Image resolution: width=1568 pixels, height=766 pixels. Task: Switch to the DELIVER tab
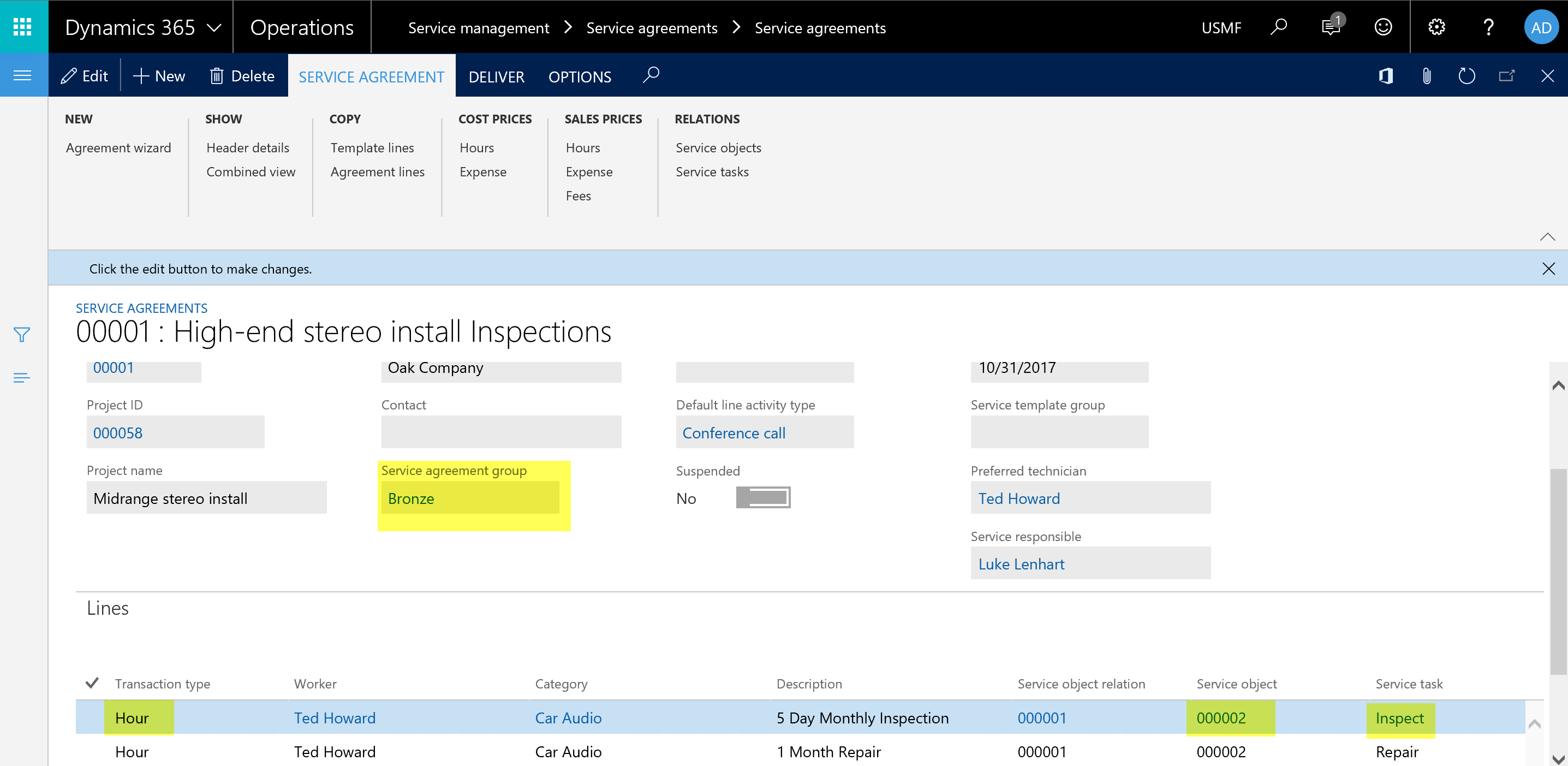coord(496,77)
